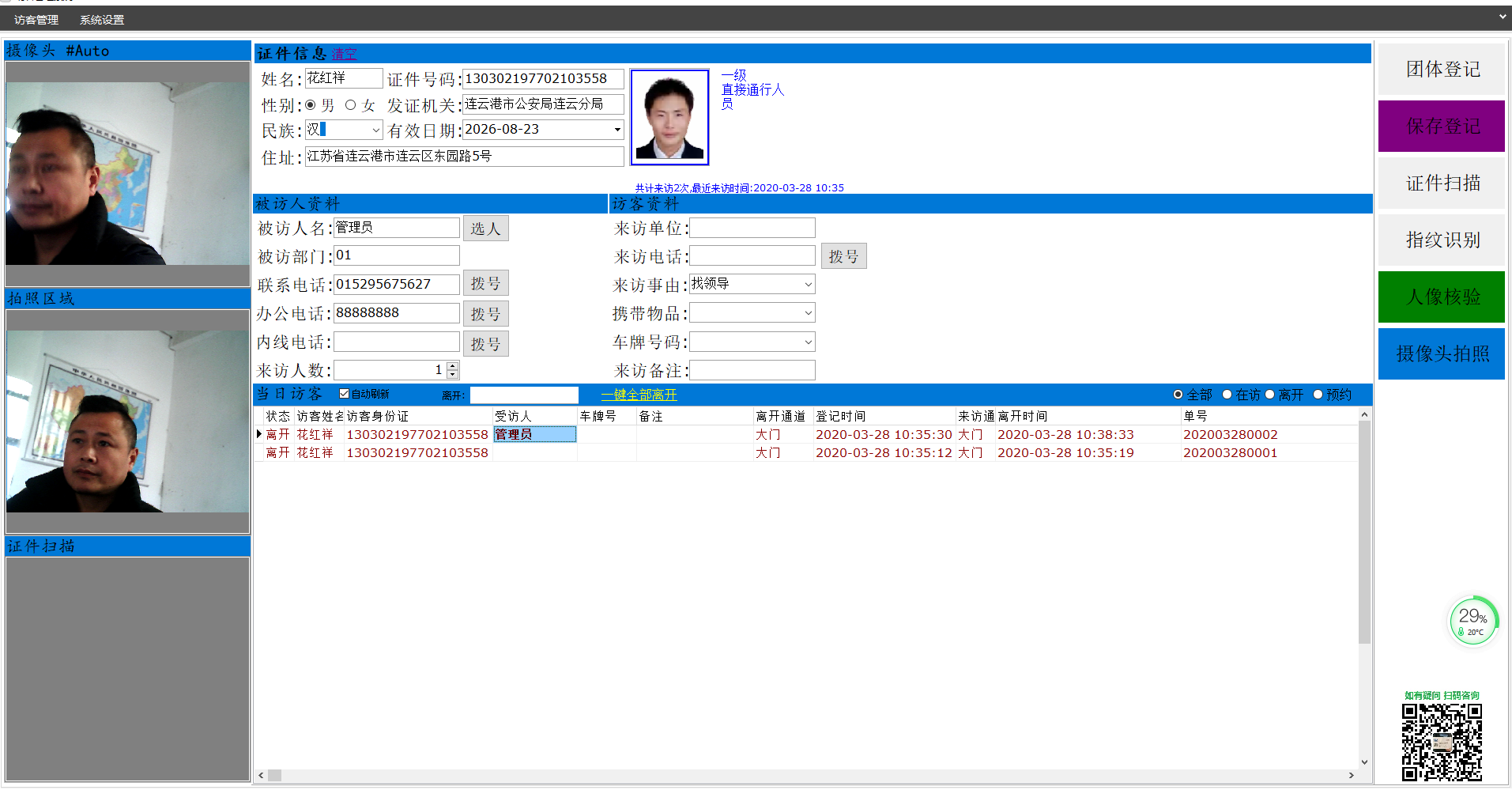
Task: Open the 民族 dropdown list
Action: [376, 130]
